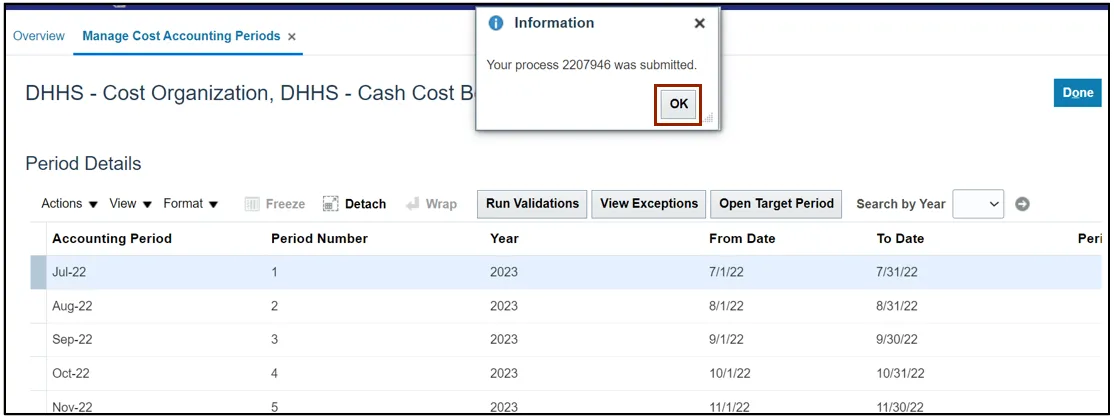
Task: Close the Manage Cost Accounting Periods tab
Action: pyautogui.click(x=291, y=37)
